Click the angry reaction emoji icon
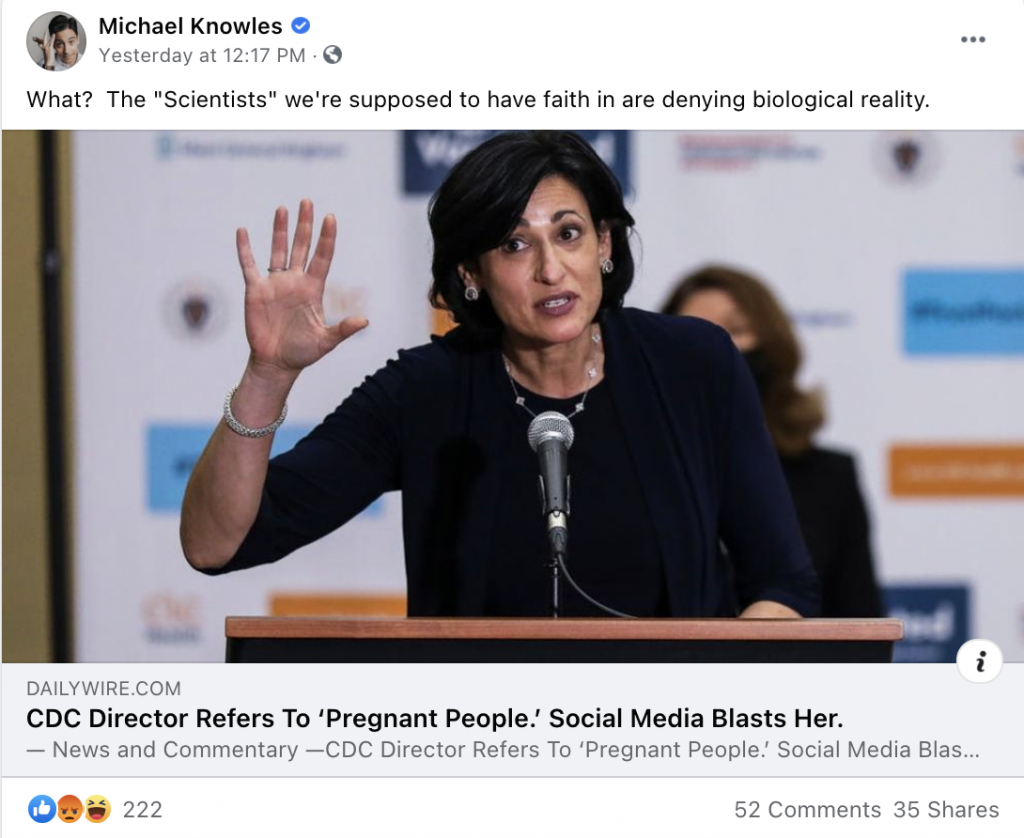The height and width of the screenshot is (838, 1024). coord(69,809)
